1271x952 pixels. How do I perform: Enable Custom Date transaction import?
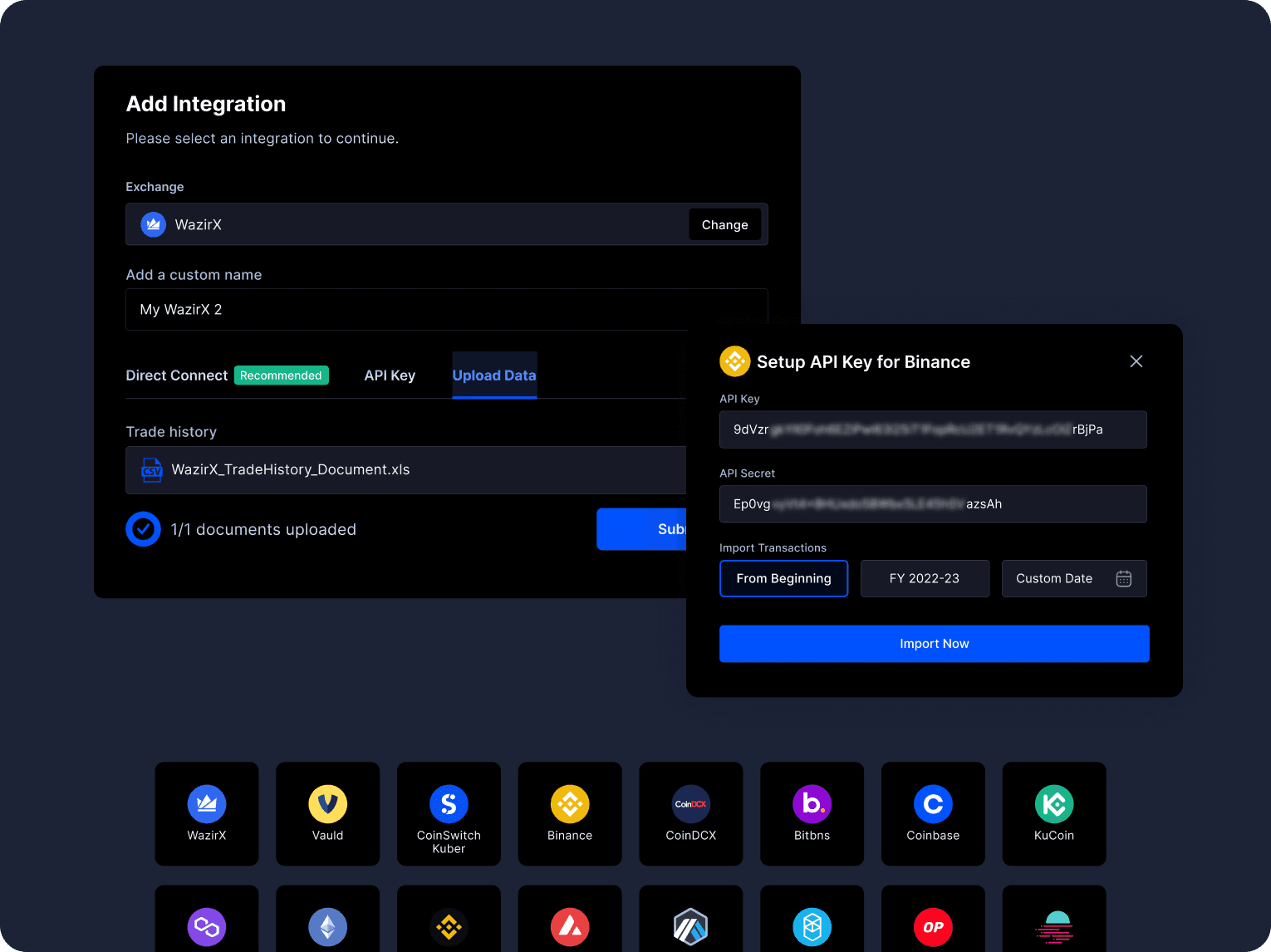coord(1054,578)
